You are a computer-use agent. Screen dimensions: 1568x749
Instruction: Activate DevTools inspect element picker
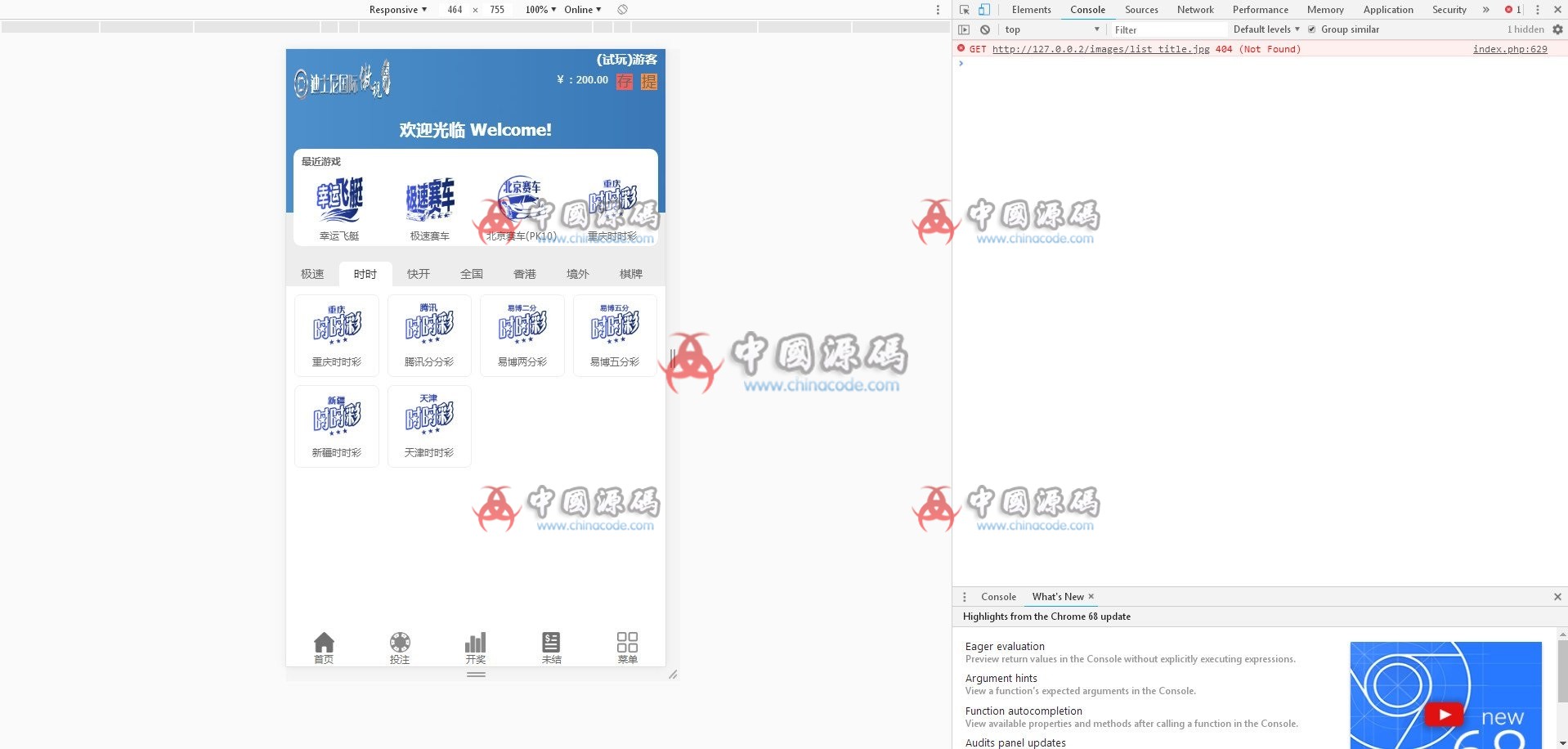pyautogui.click(x=965, y=10)
